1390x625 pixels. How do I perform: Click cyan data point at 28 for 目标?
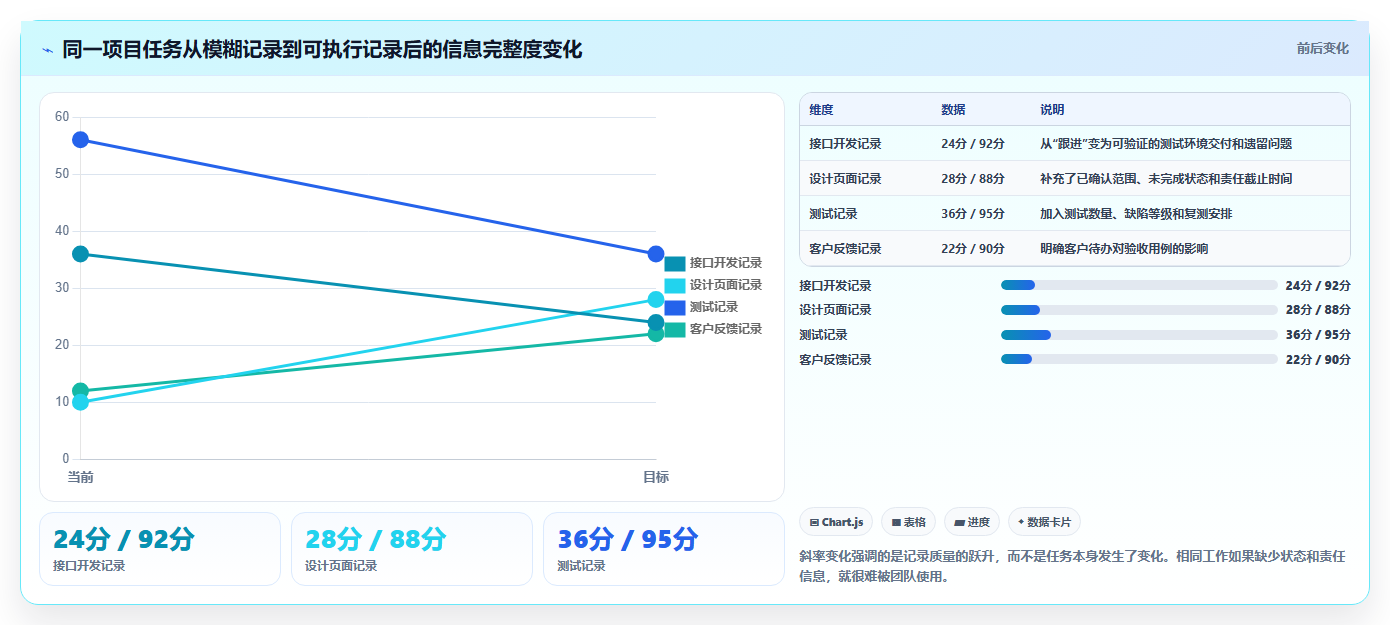656,299
